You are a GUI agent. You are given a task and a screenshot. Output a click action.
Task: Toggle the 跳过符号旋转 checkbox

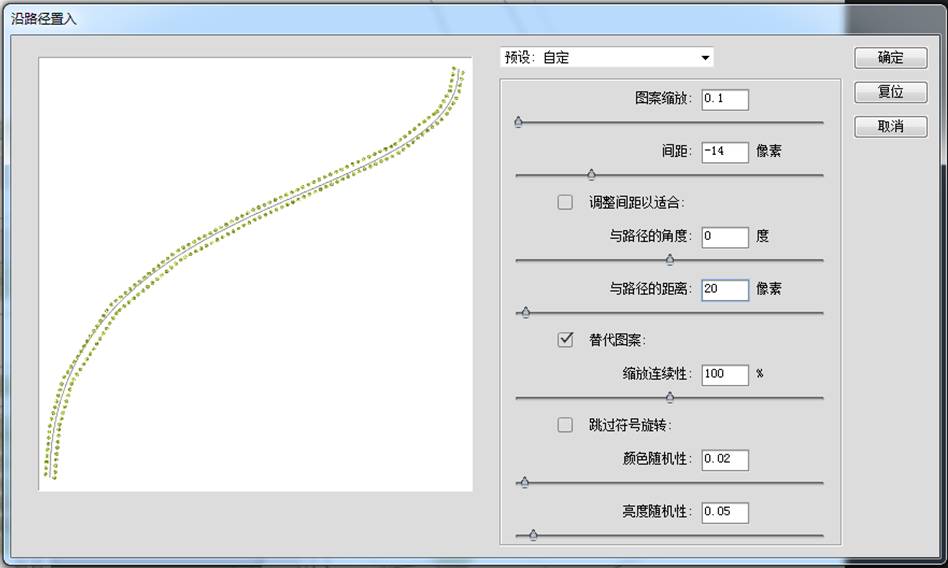pos(565,425)
